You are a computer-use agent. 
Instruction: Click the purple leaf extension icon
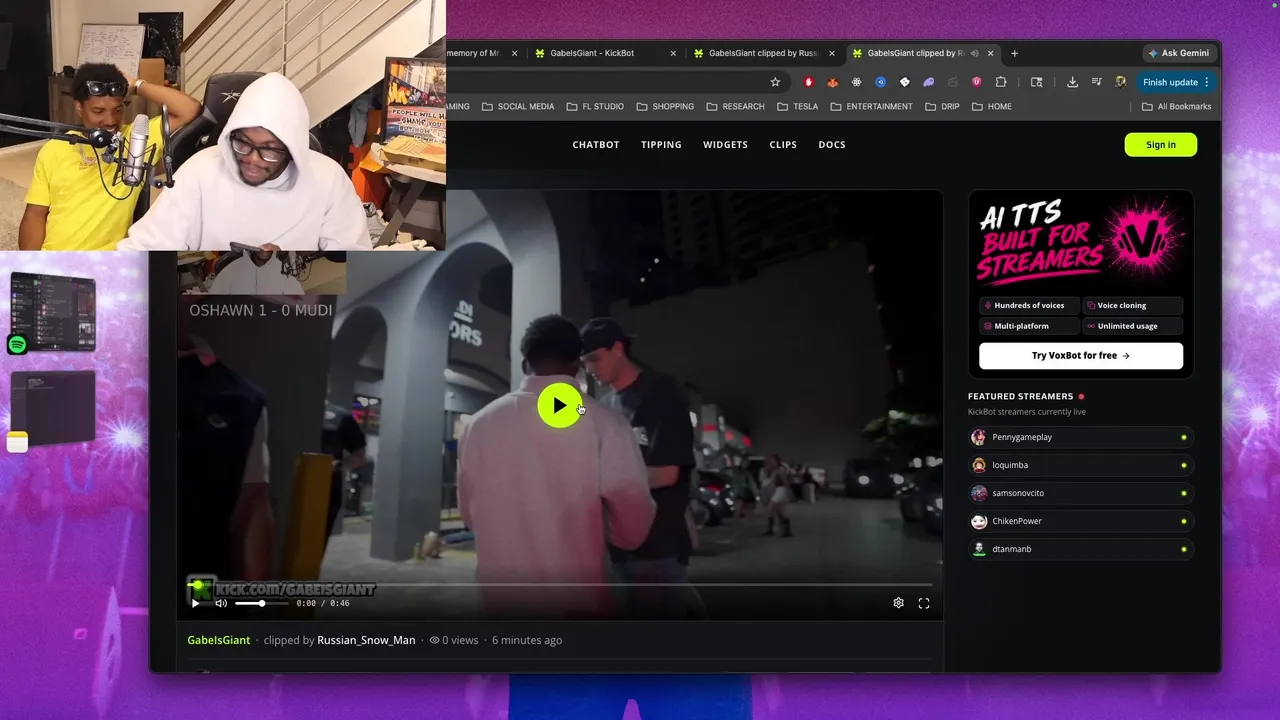coord(929,82)
